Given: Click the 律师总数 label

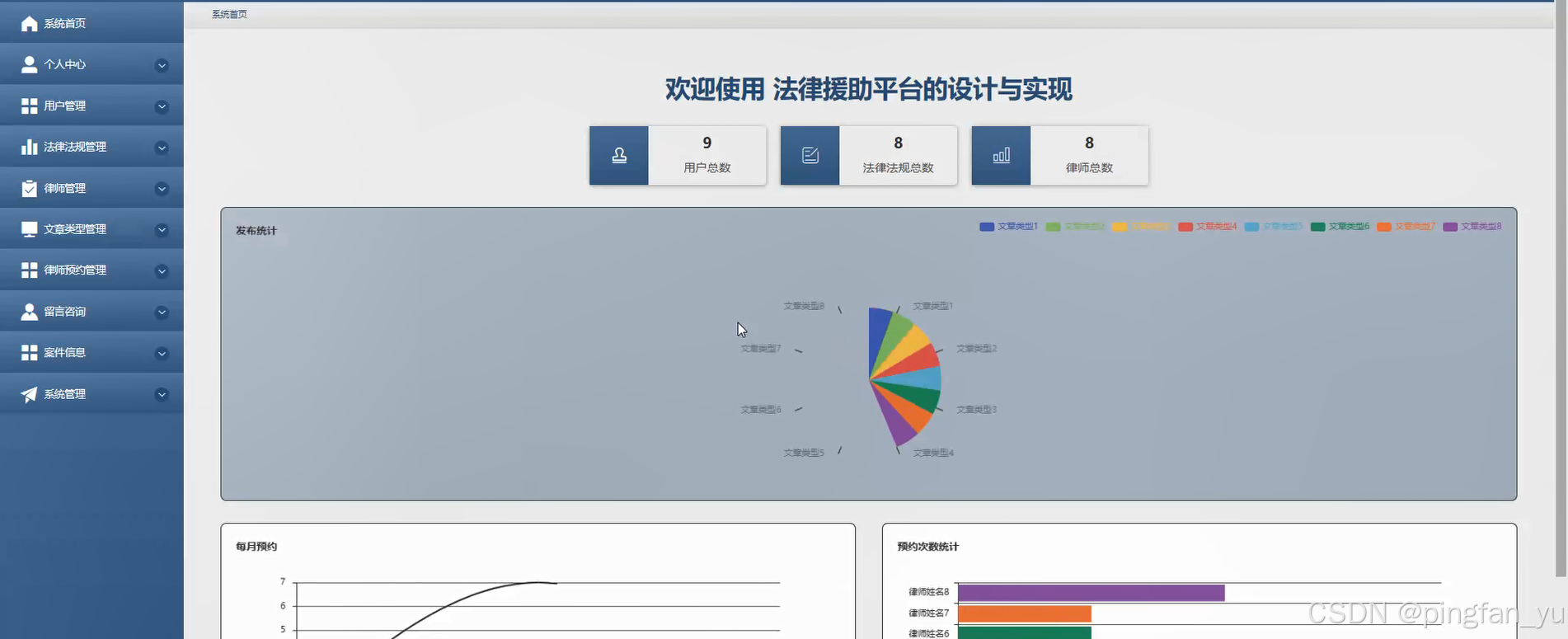Looking at the screenshot, I should [1089, 167].
